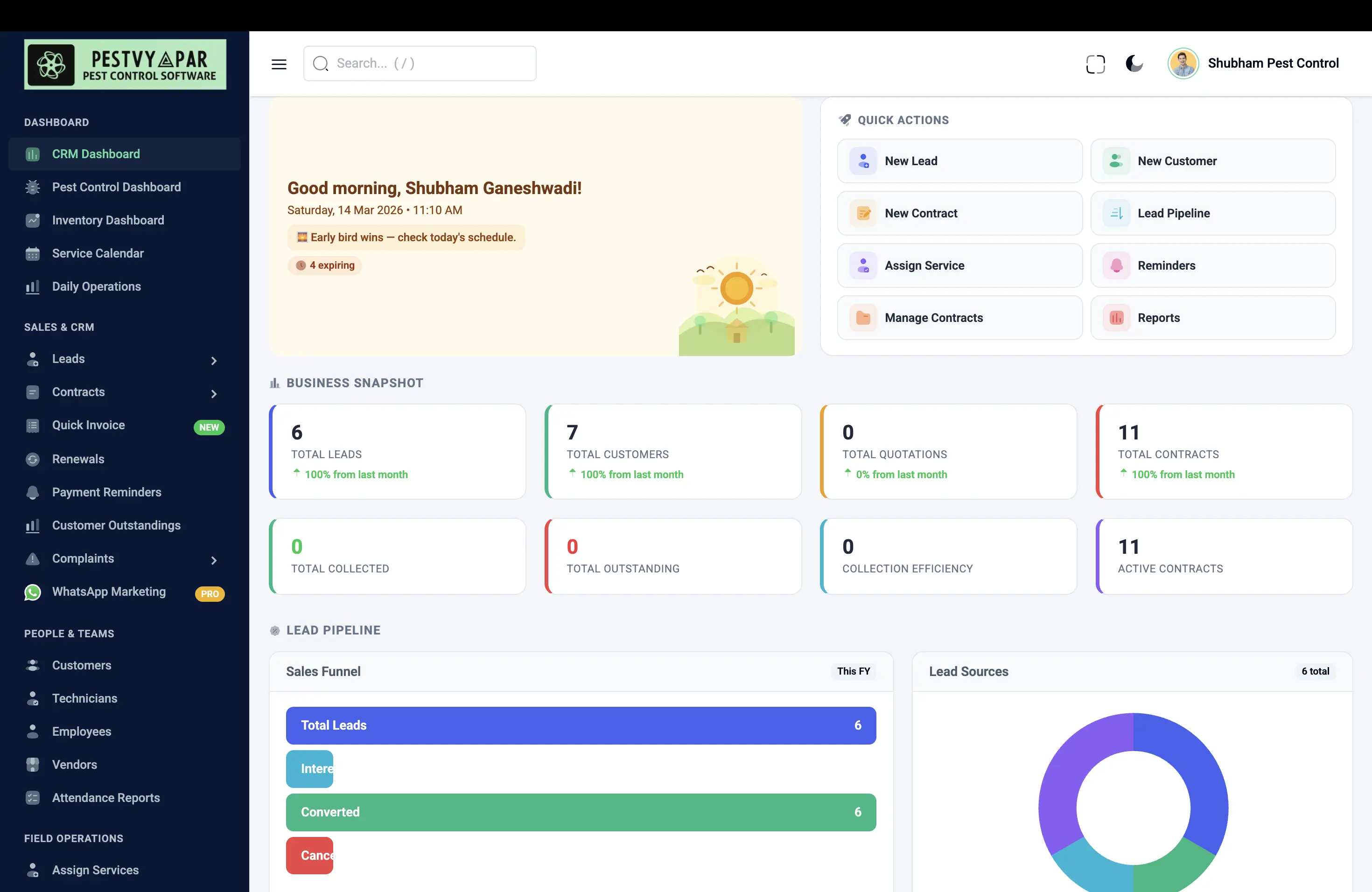This screenshot has width=1372, height=892.
Task: Click the Shubham Pest Control profile avatar
Action: (x=1183, y=63)
